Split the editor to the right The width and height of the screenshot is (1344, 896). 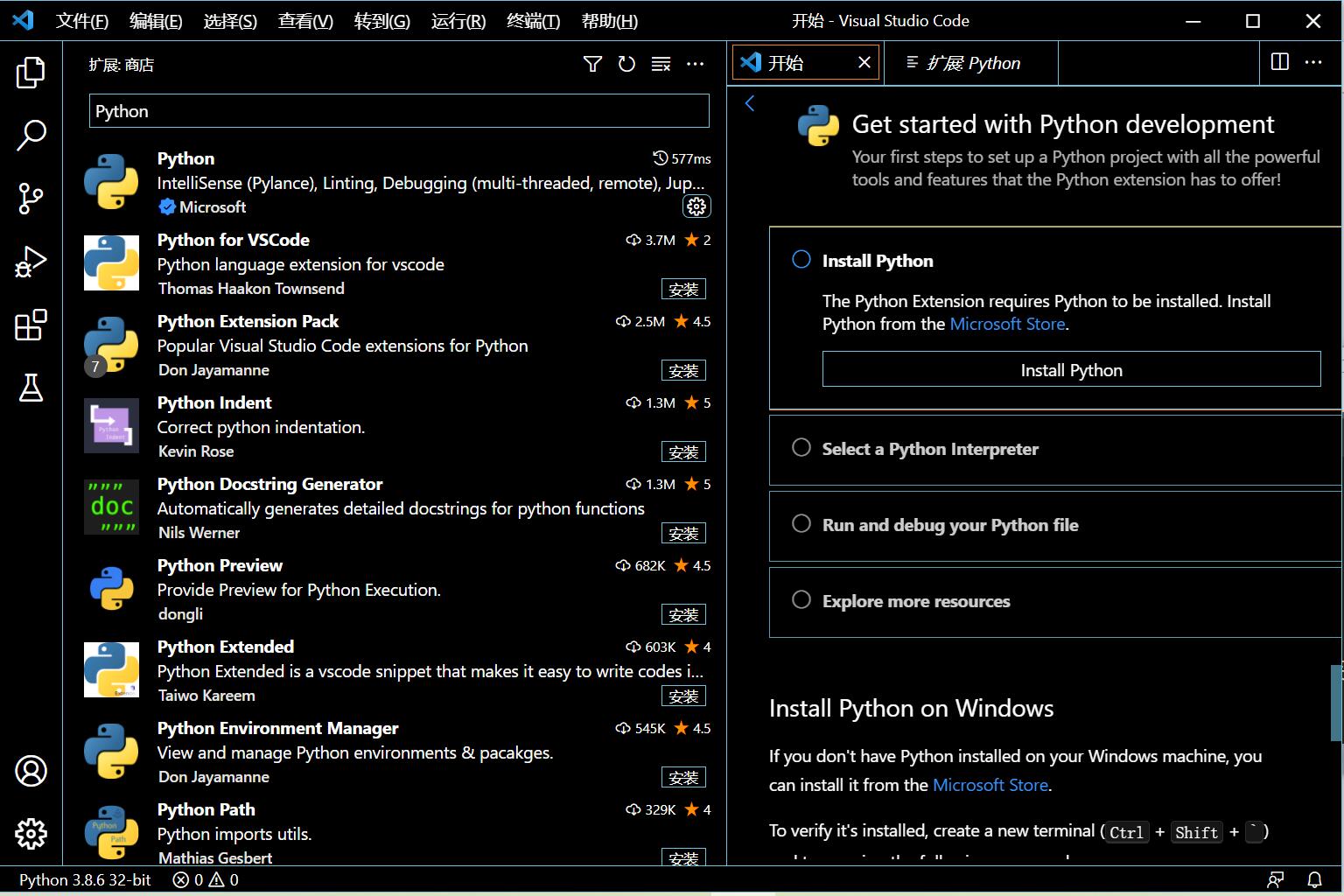(1280, 62)
